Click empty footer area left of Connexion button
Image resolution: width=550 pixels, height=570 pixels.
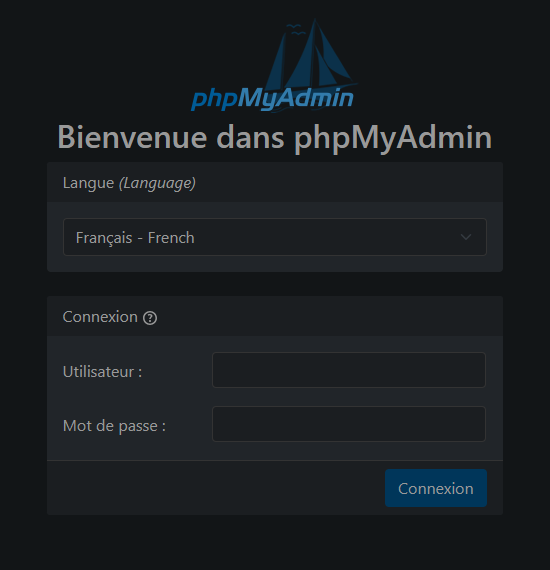(214, 488)
